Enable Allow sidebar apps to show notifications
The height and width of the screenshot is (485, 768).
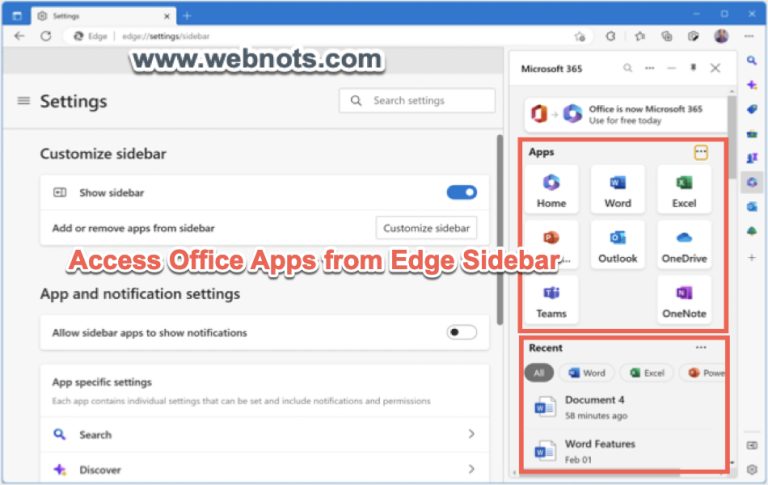(461, 332)
